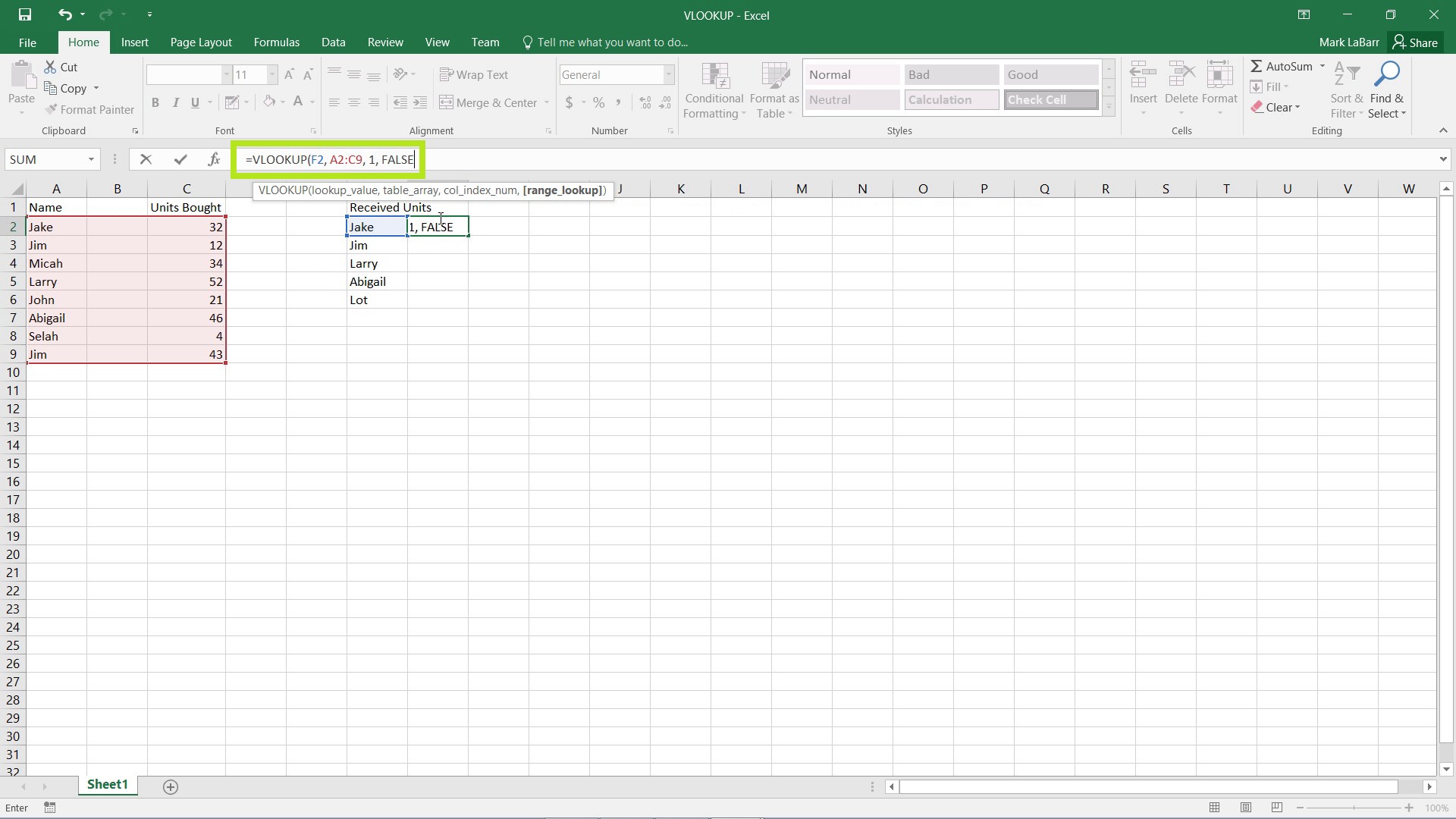Viewport: 1456px width, 819px height.
Task: Click the Formulas menu tab
Action: [x=276, y=42]
